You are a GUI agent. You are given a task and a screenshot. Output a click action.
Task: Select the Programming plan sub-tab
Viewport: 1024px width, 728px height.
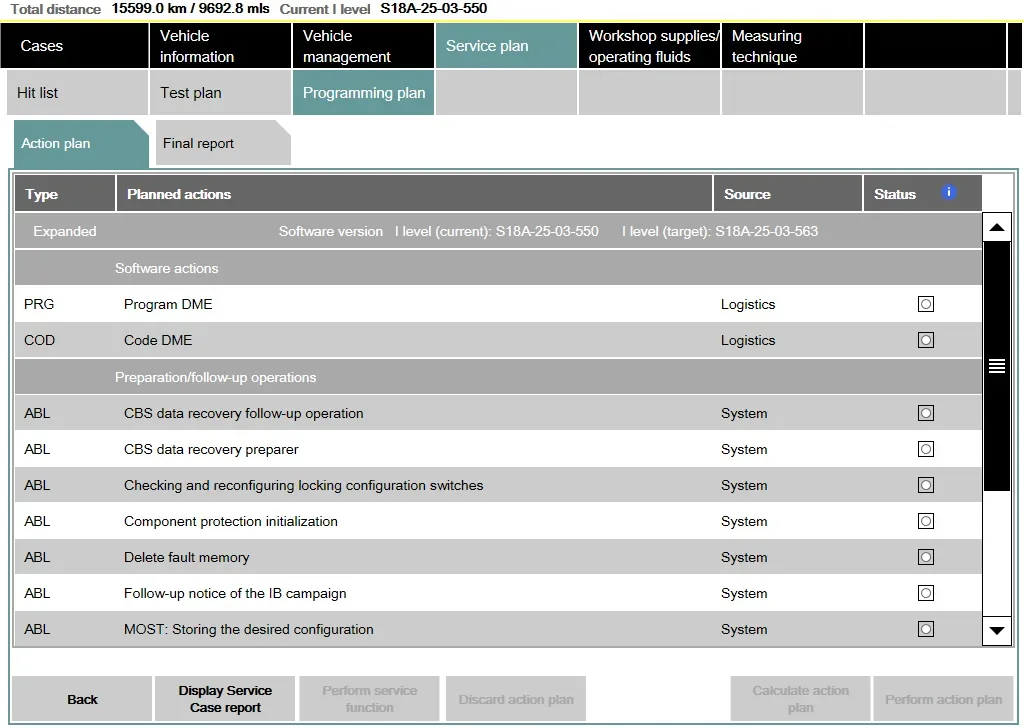[x=363, y=93]
